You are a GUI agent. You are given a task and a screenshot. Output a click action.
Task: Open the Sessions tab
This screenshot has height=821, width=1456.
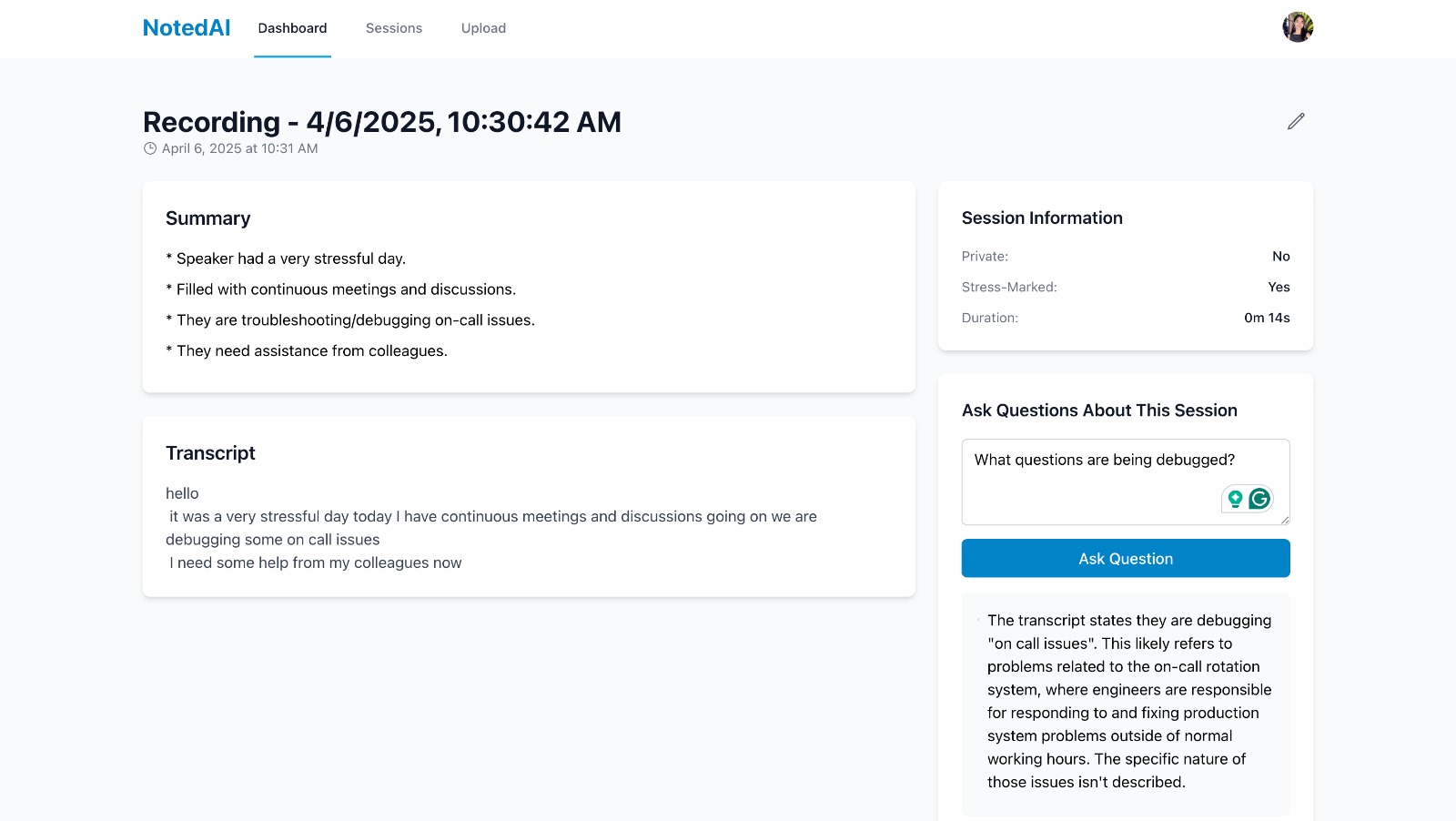[394, 28]
